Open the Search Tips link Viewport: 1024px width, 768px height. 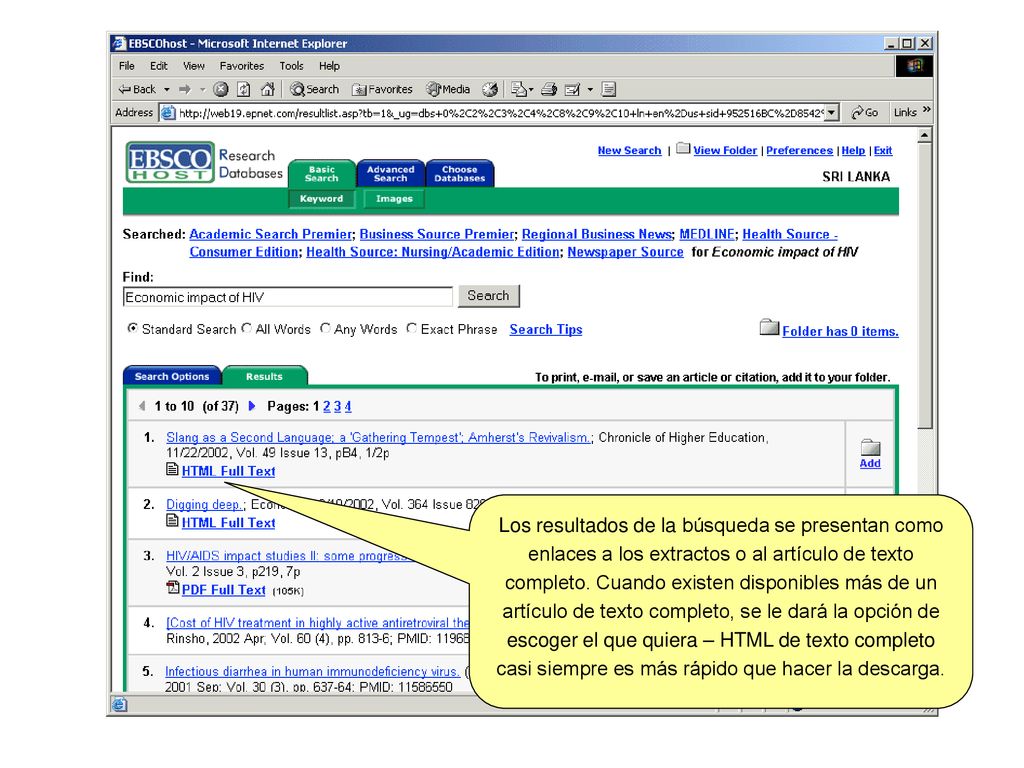click(546, 329)
